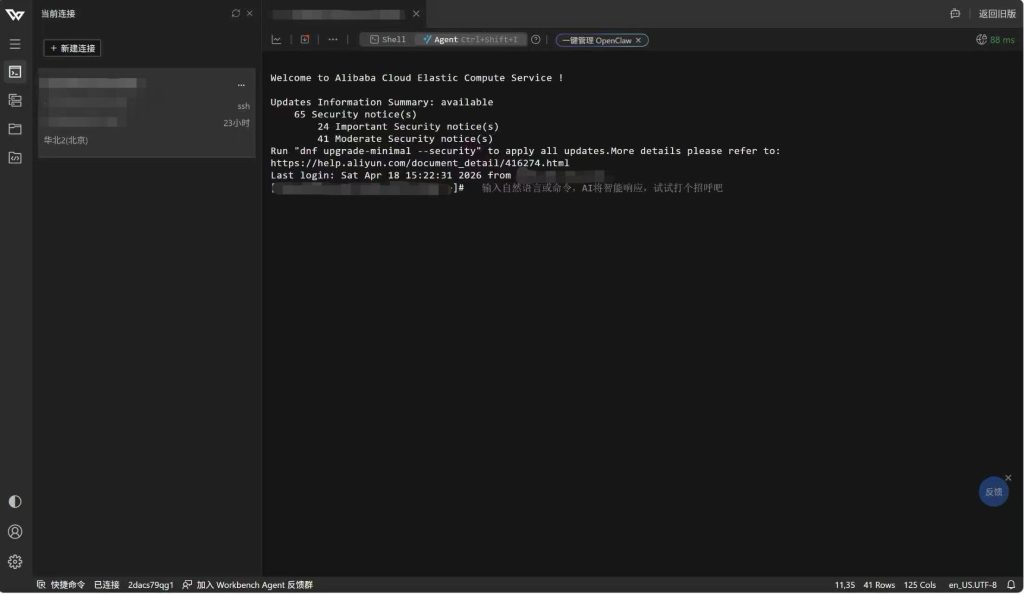This screenshot has width=1024, height=594.
Task: Open 快捷命令 in the status bar
Action: (x=61, y=585)
